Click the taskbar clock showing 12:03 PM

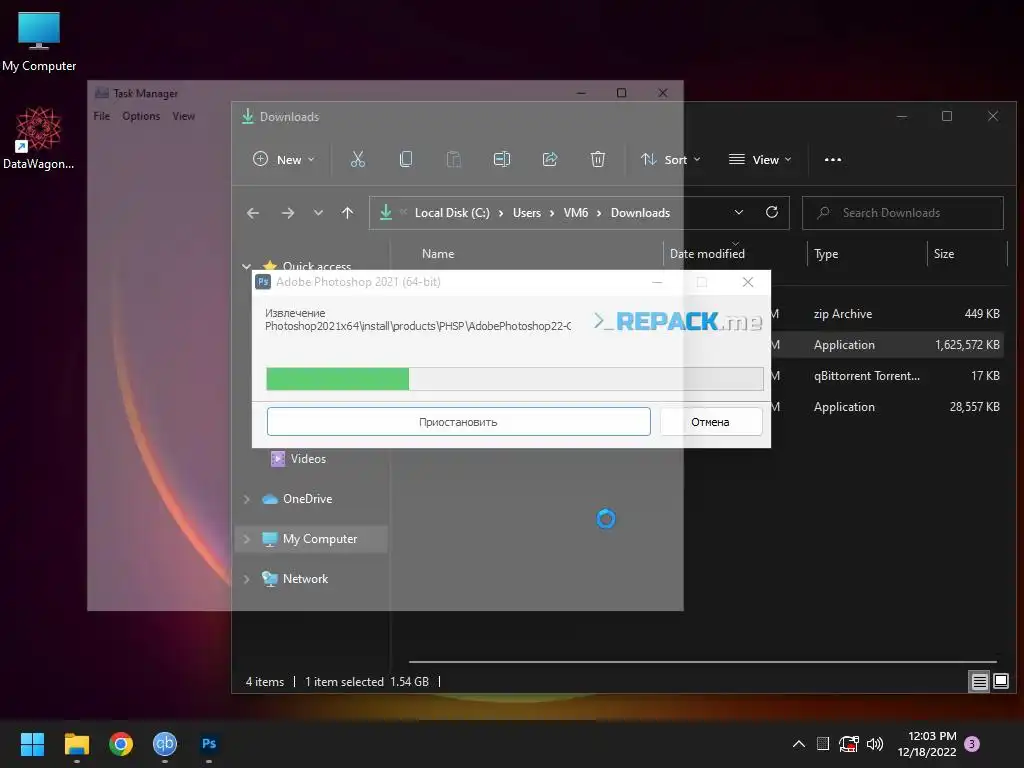coord(927,744)
